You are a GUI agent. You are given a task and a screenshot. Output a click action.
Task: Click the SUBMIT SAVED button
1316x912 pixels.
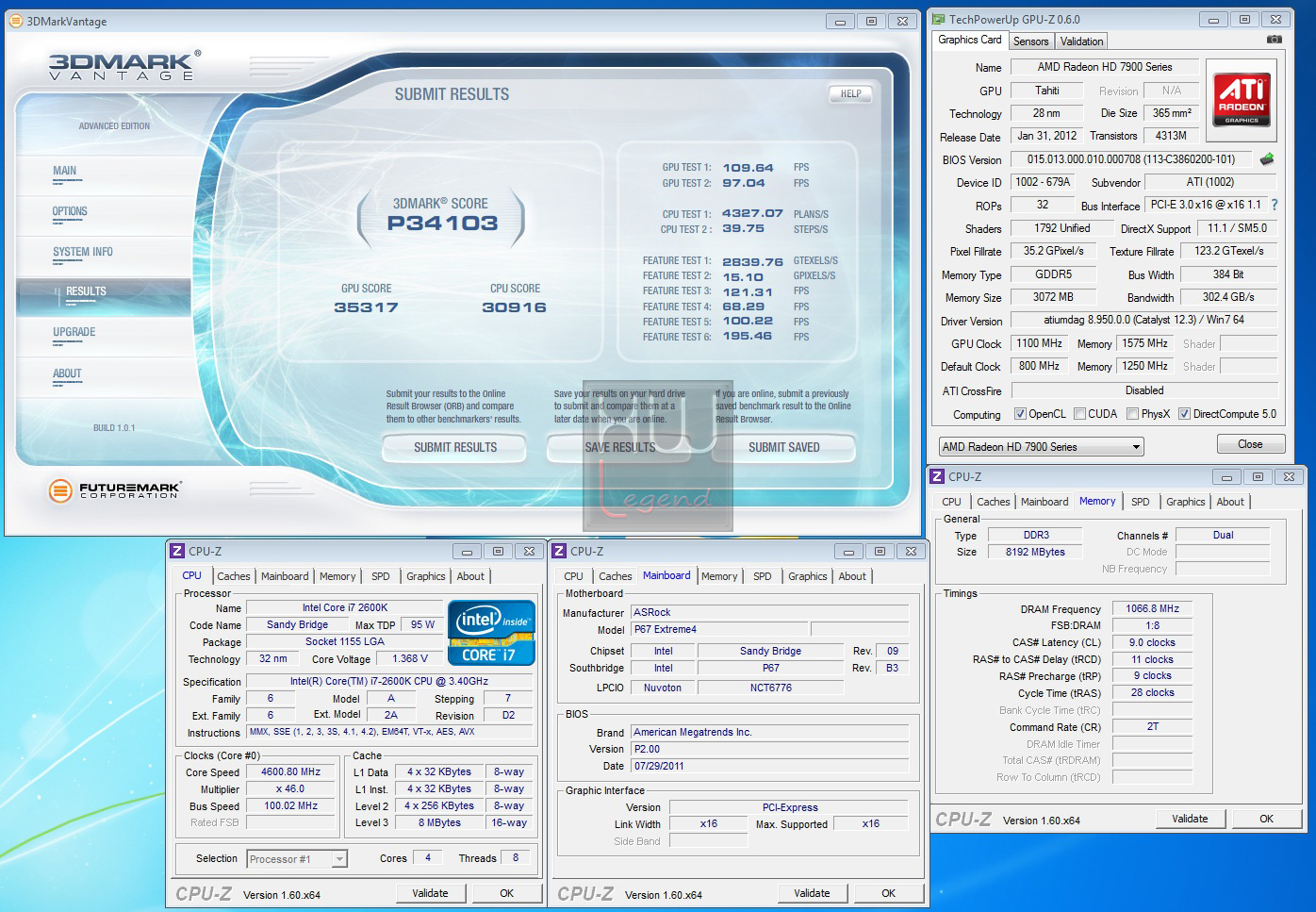click(x=784, y=448)
